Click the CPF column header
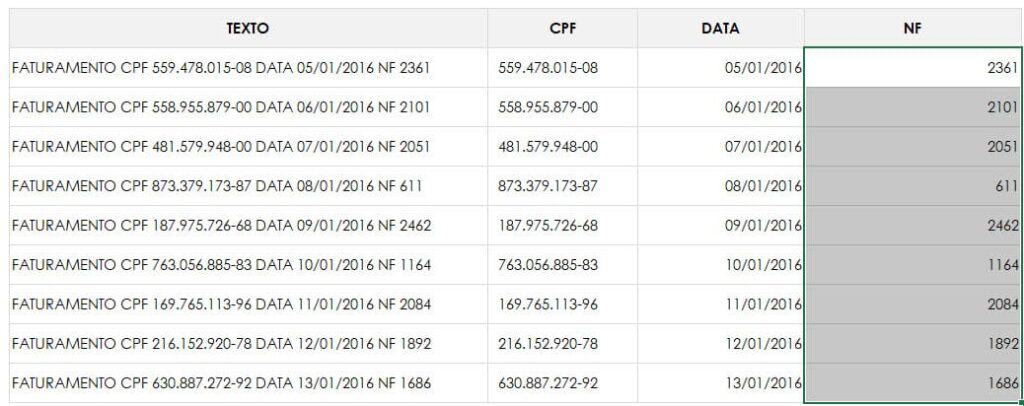Image resolution: width=1024 pixels, height=406 pixels. [562, 28]
